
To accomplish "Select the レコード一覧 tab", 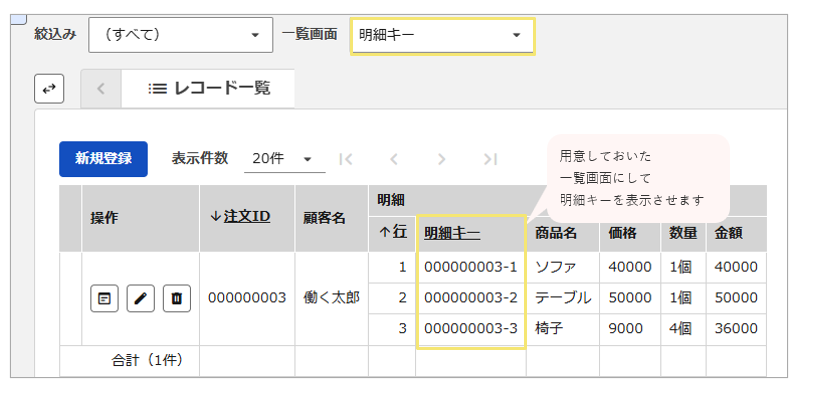I will pyautogui.click(x=208, y=89).
